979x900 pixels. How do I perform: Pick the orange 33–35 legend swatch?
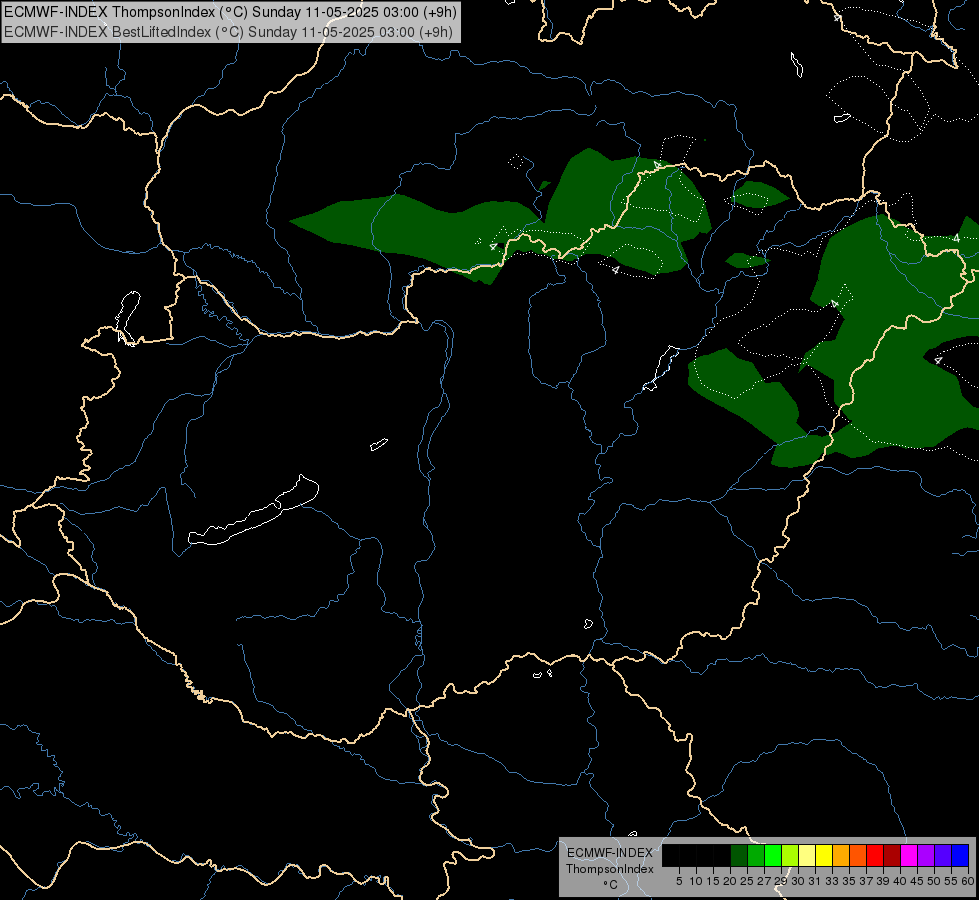tap(841, 856)
